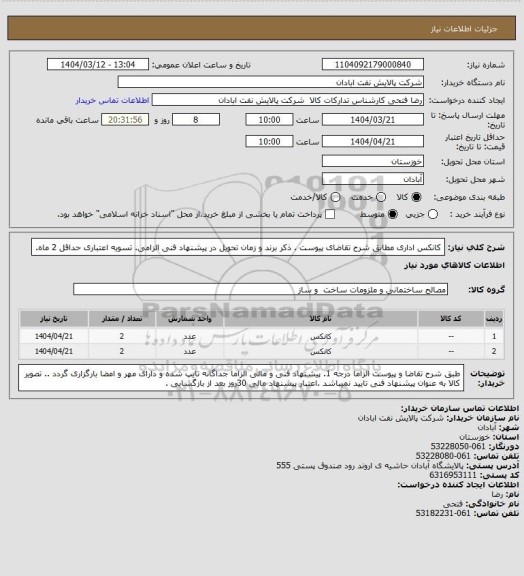Click the تاریخ نیاز column header
Viewport: 524px width, 576px height.
[54, 318]
